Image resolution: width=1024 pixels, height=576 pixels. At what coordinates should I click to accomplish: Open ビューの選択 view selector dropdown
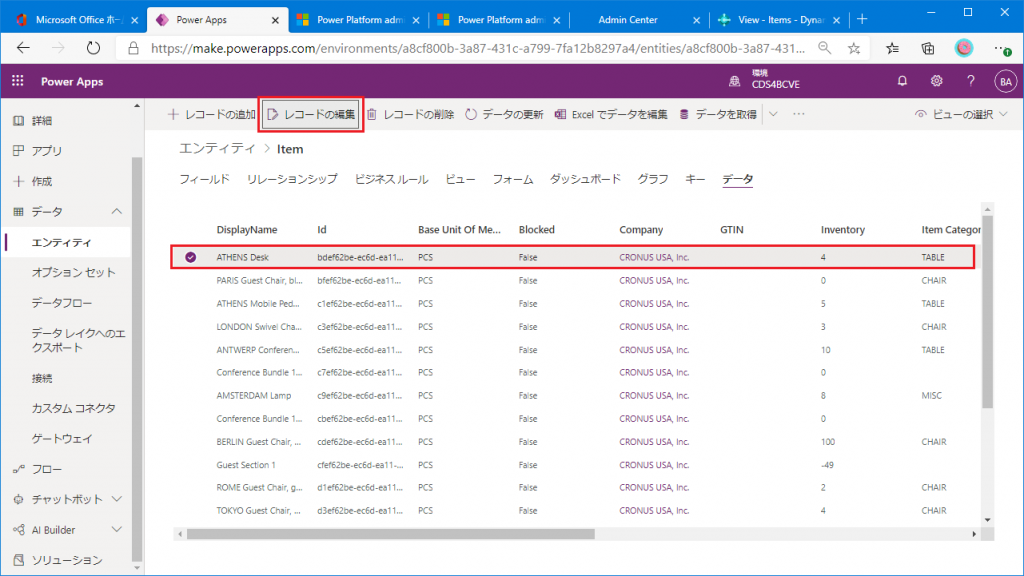click(961, 114)
